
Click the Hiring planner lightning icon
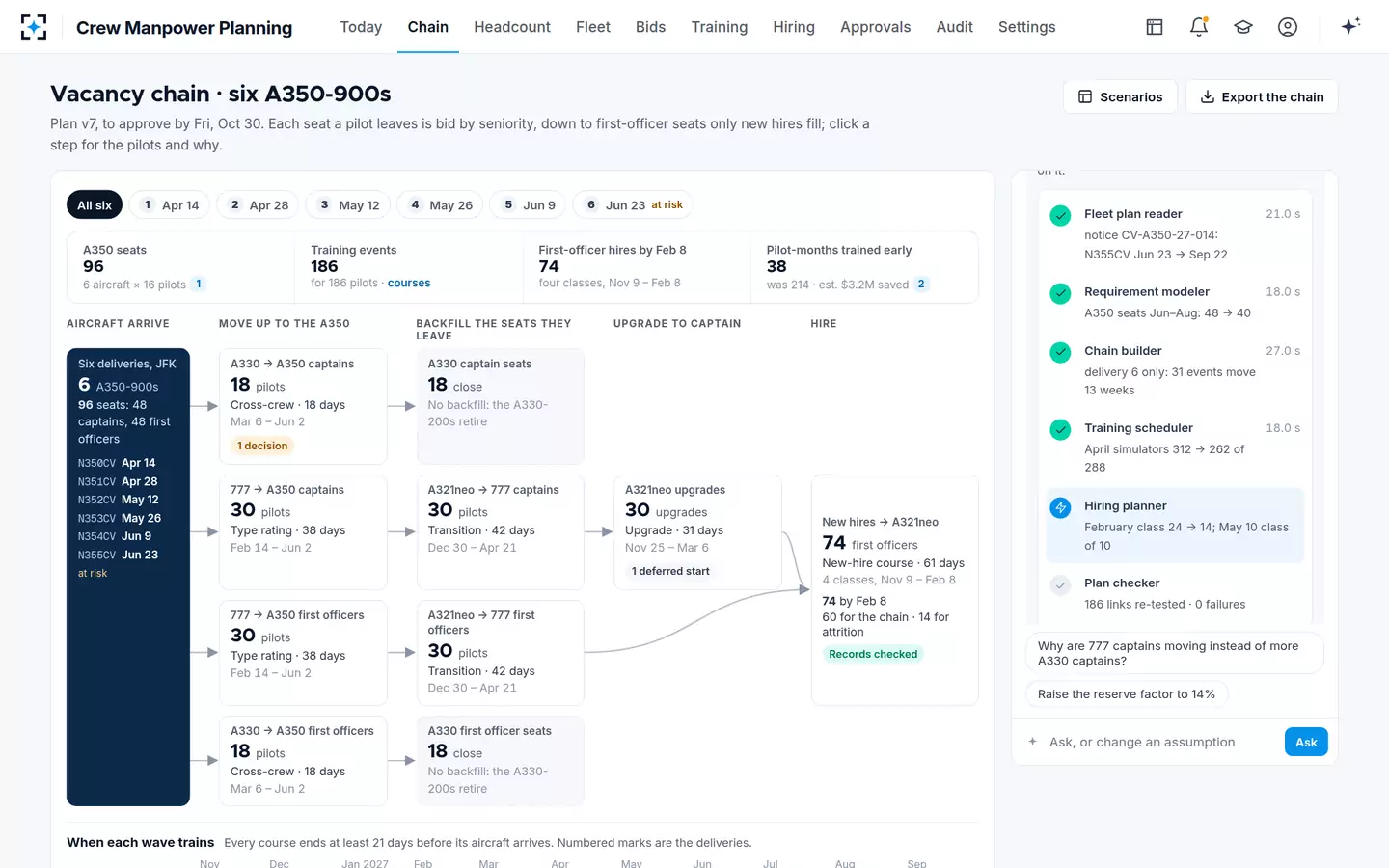(x=1060, y=507)
